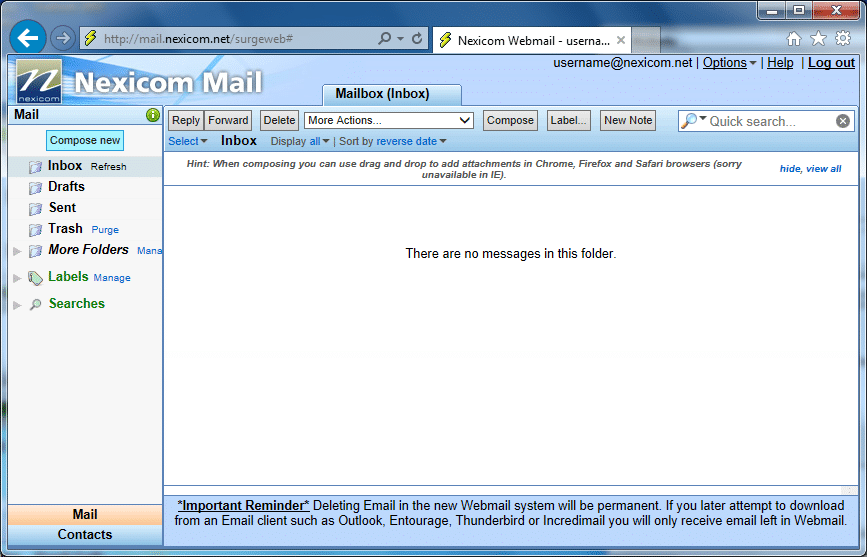Click the view all hints link
The image size is (867, 557).
(x=823, y=169)
